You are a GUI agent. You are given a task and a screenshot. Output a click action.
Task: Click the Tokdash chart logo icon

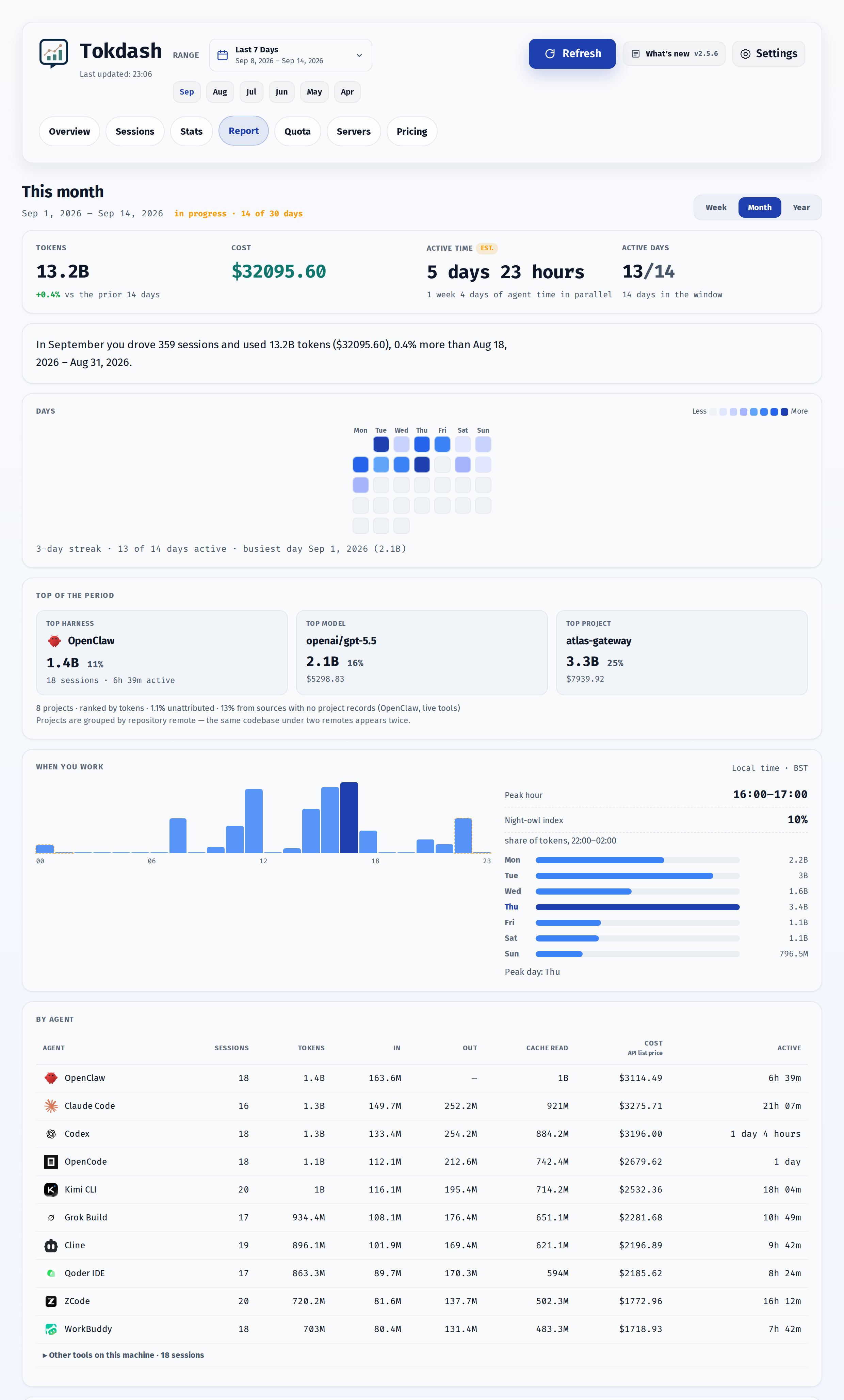54,53
